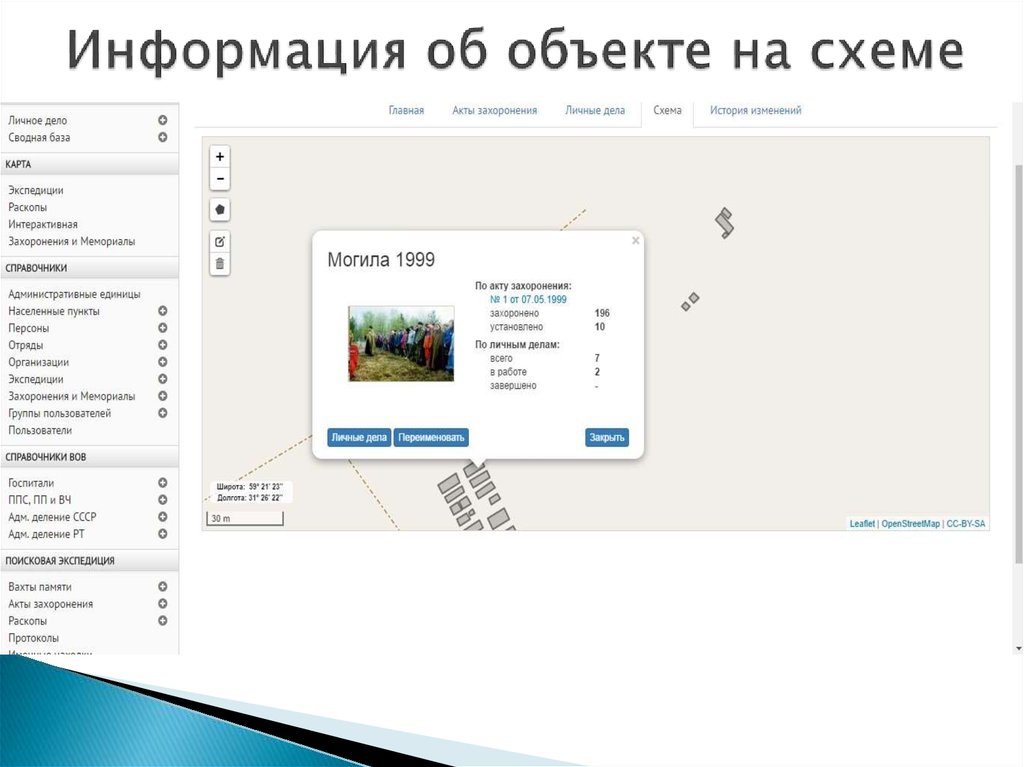The width and height of the screenshot is (1024, 767).
Task: Select the polygon drawing tool
Action: [220, 209]
